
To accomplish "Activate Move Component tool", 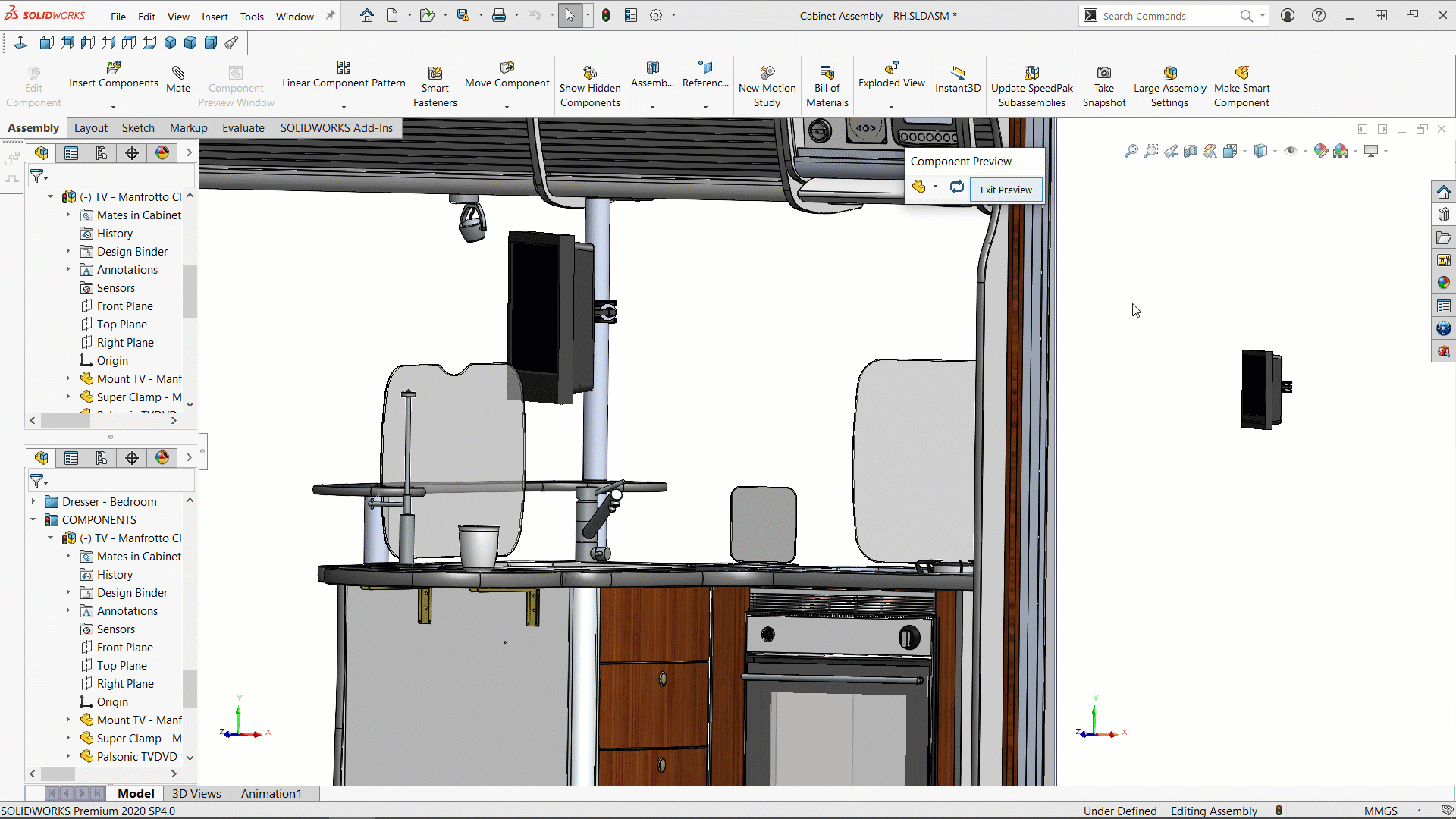I will (x=507, y=75).
